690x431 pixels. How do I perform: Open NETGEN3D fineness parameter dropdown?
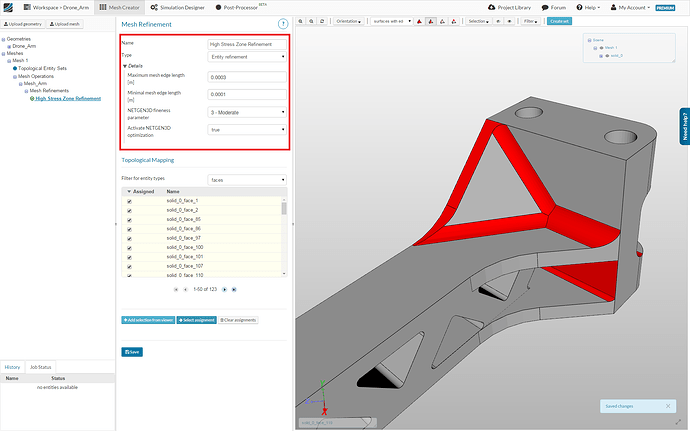pyautogui.click(x=247, y=110)
